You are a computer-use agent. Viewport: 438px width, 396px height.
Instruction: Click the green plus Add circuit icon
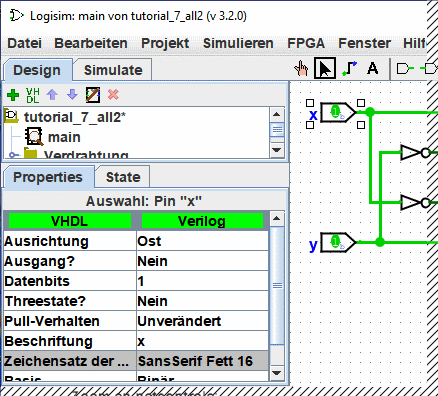click(13, 95)
